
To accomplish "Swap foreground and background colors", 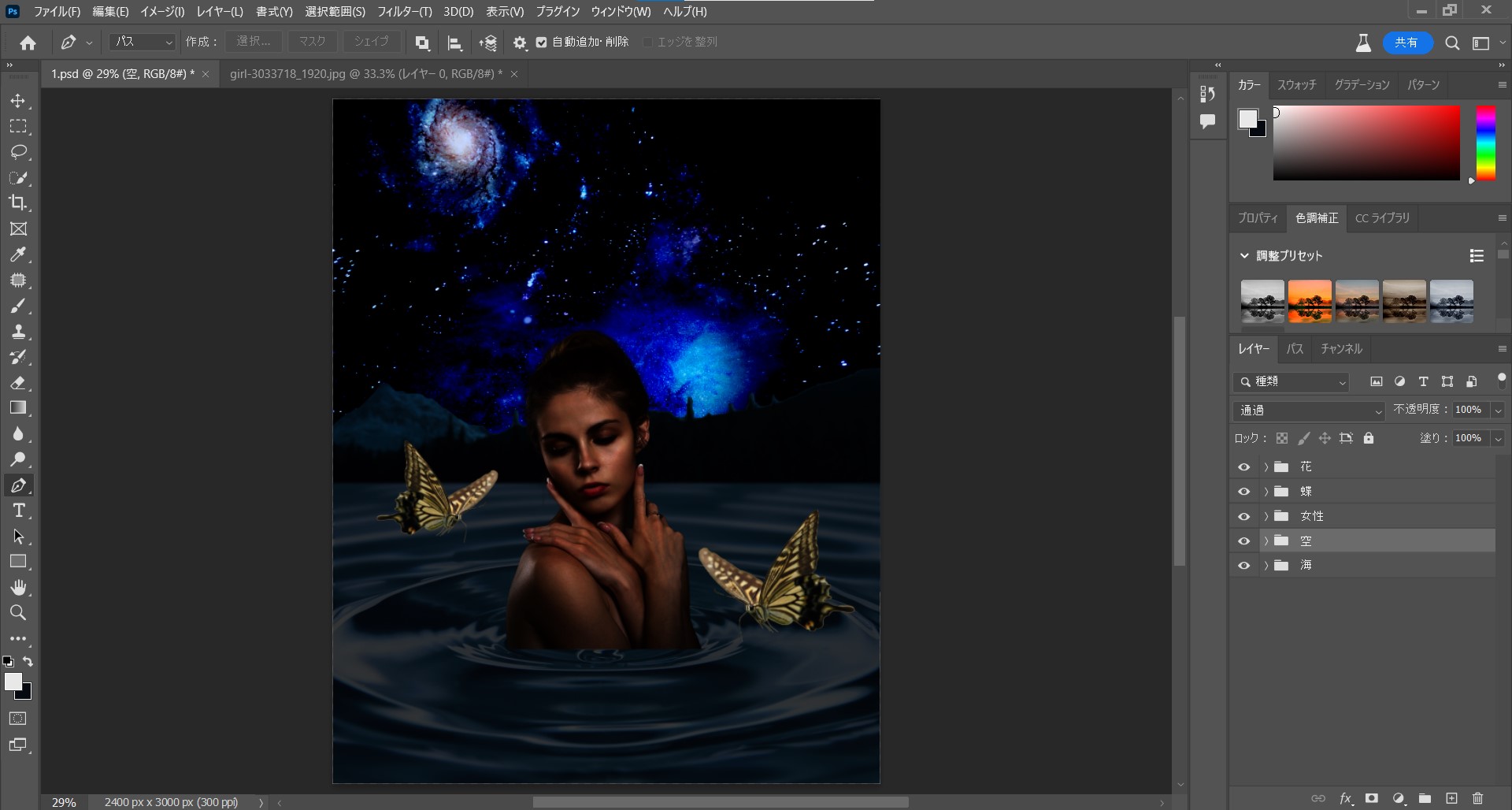I will (x=28, y=662).
